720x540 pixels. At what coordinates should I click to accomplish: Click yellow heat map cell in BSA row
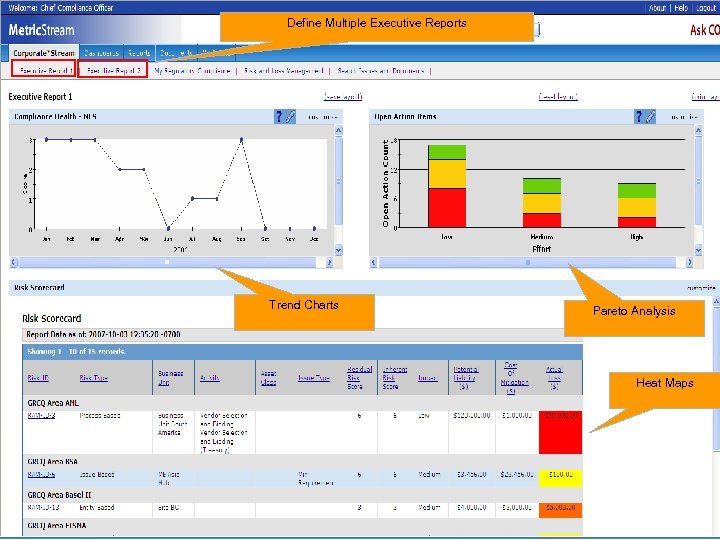560,478
